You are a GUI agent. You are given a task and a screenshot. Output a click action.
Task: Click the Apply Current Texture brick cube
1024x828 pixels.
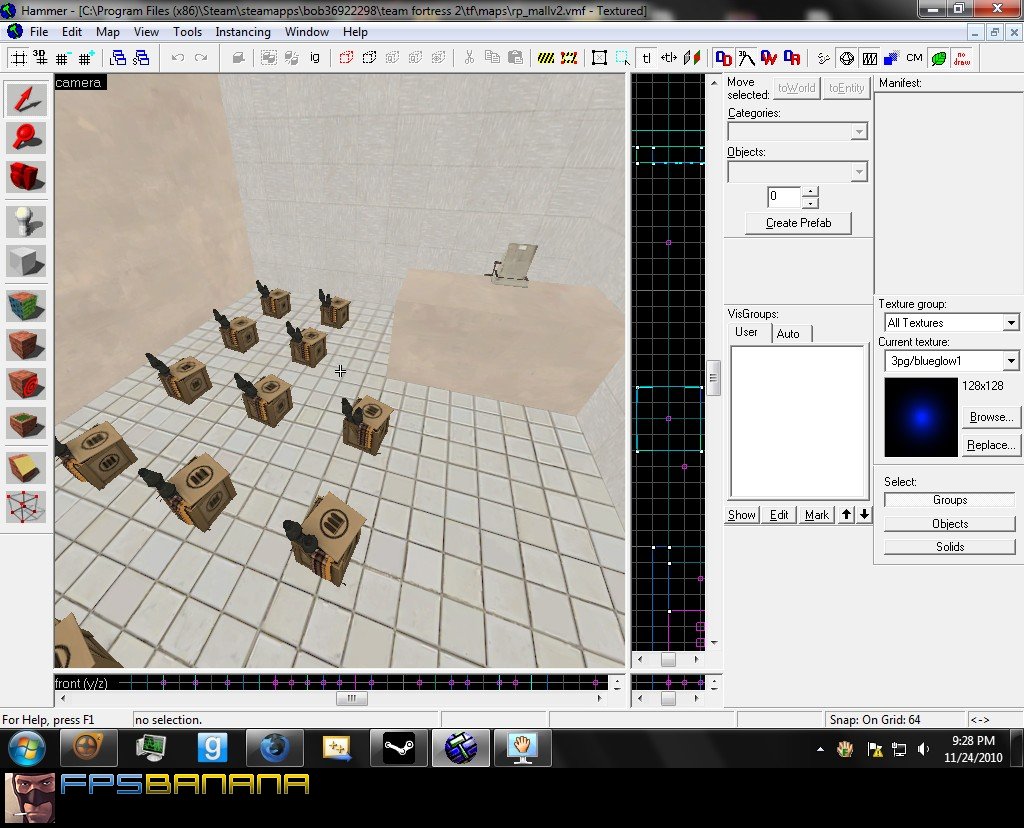click(x=26, y=345)
